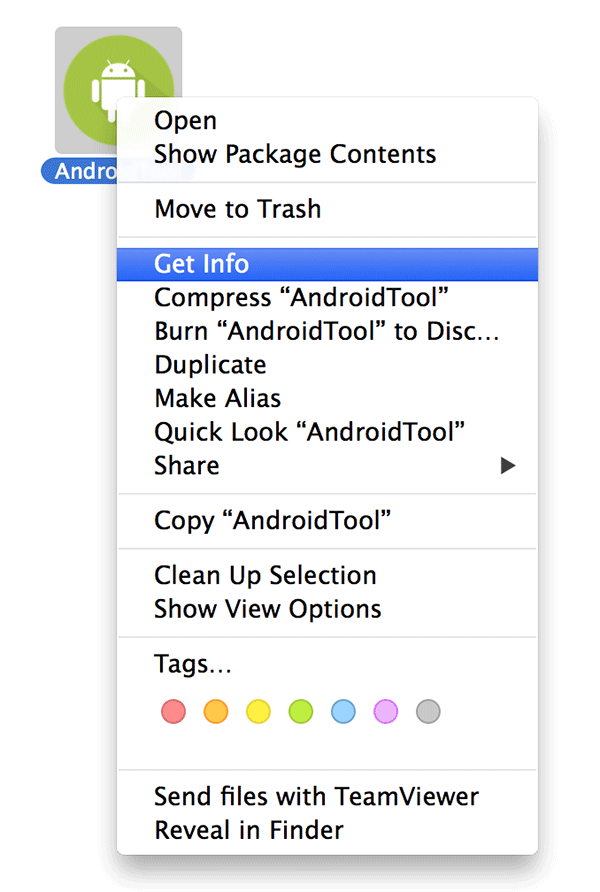Move AndroidTool to Trash
600x892 pixels.
click(237, 209)
